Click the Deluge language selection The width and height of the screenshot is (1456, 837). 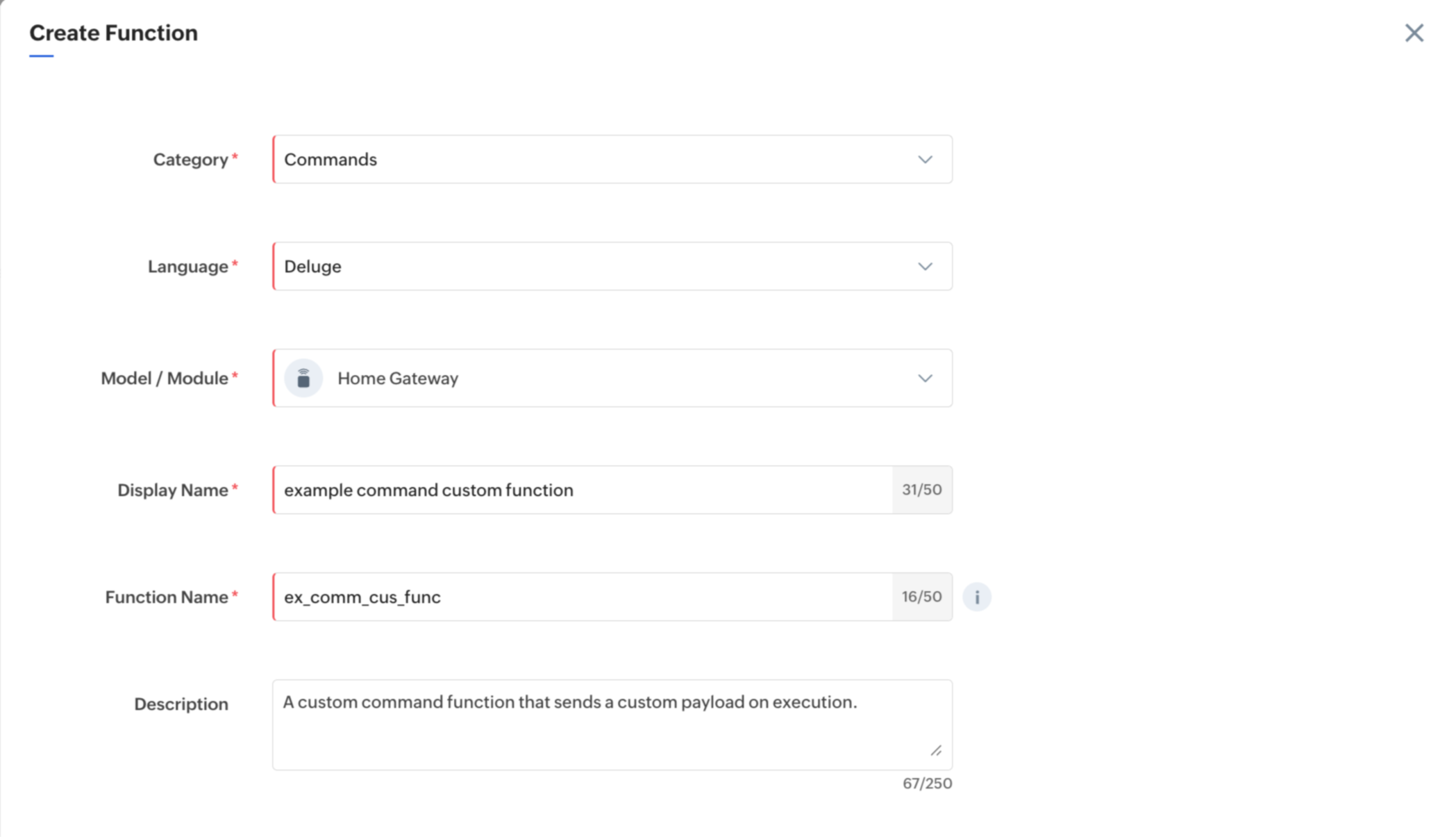pos(312,267)
